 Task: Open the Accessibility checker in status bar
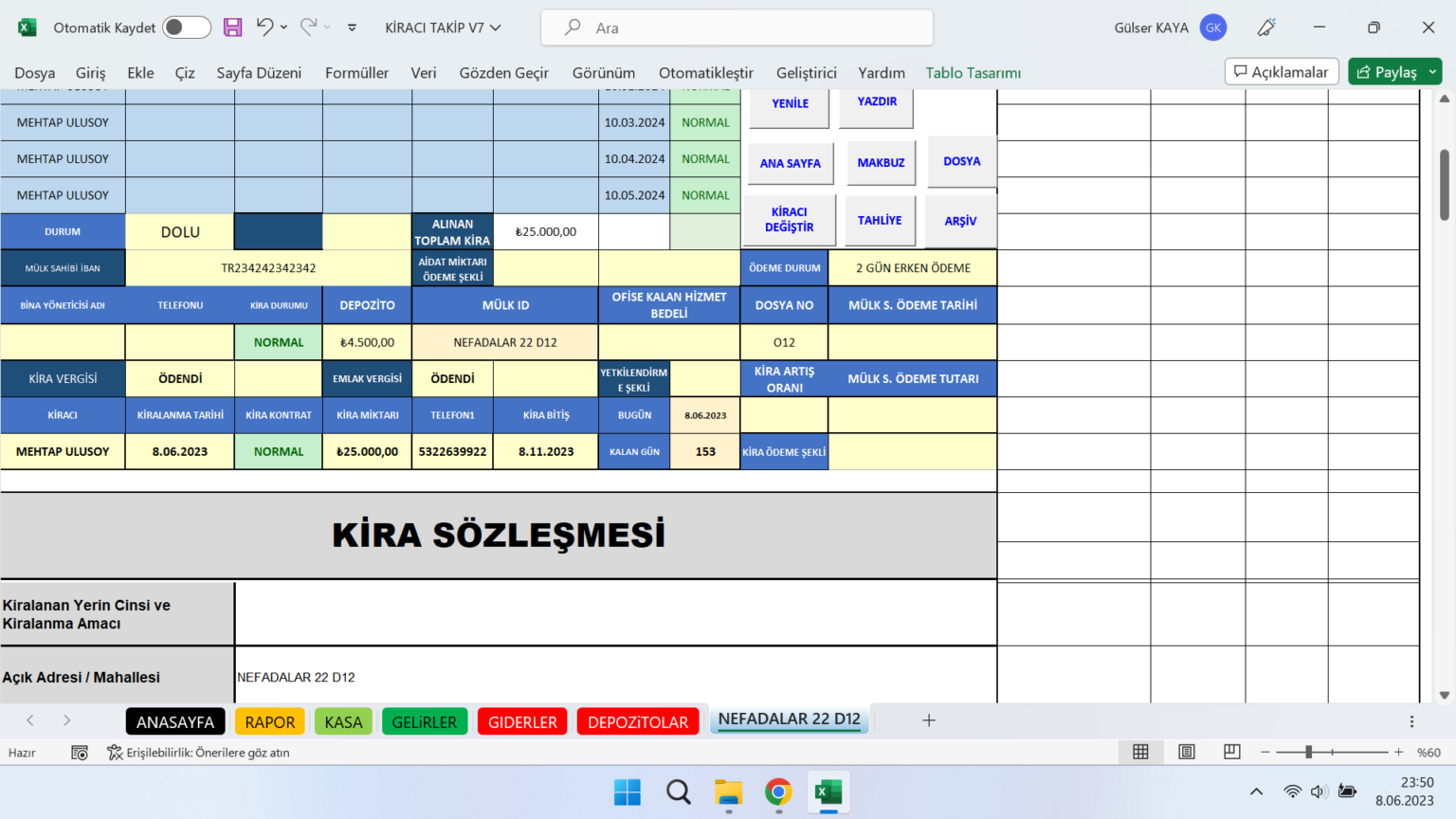[x=199, y=752]
